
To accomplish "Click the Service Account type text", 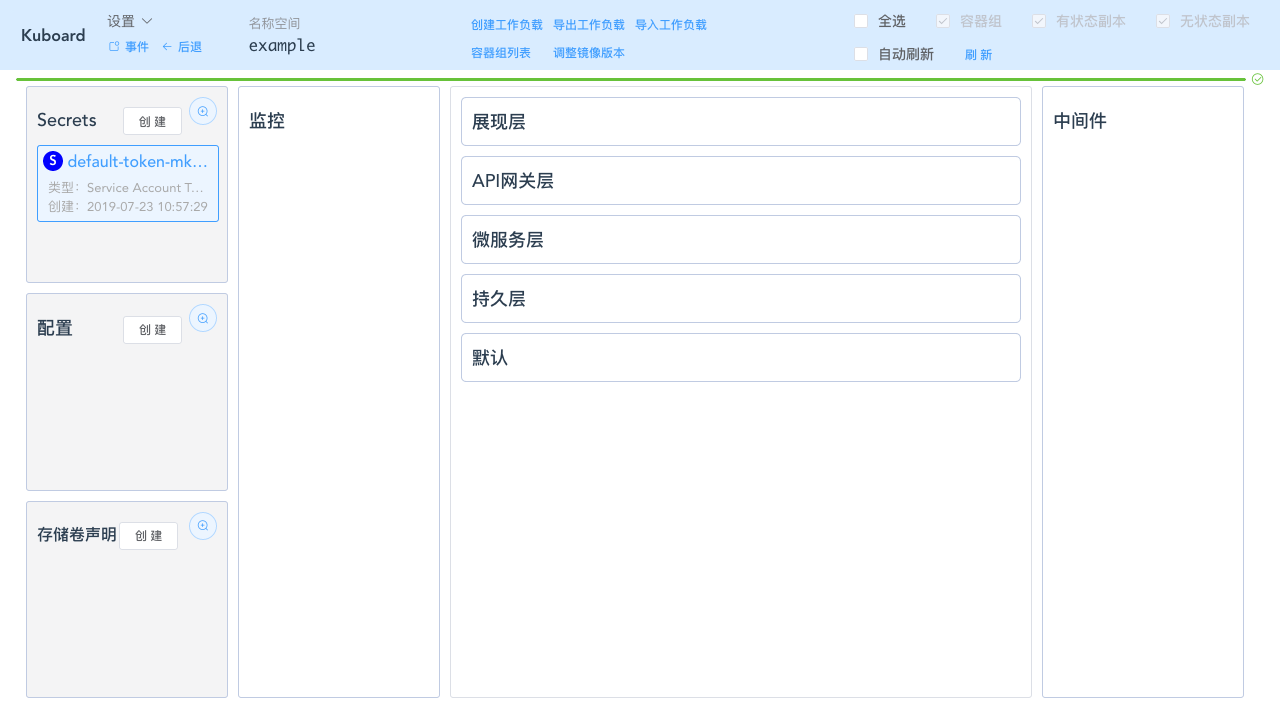I will click(146, 188).
